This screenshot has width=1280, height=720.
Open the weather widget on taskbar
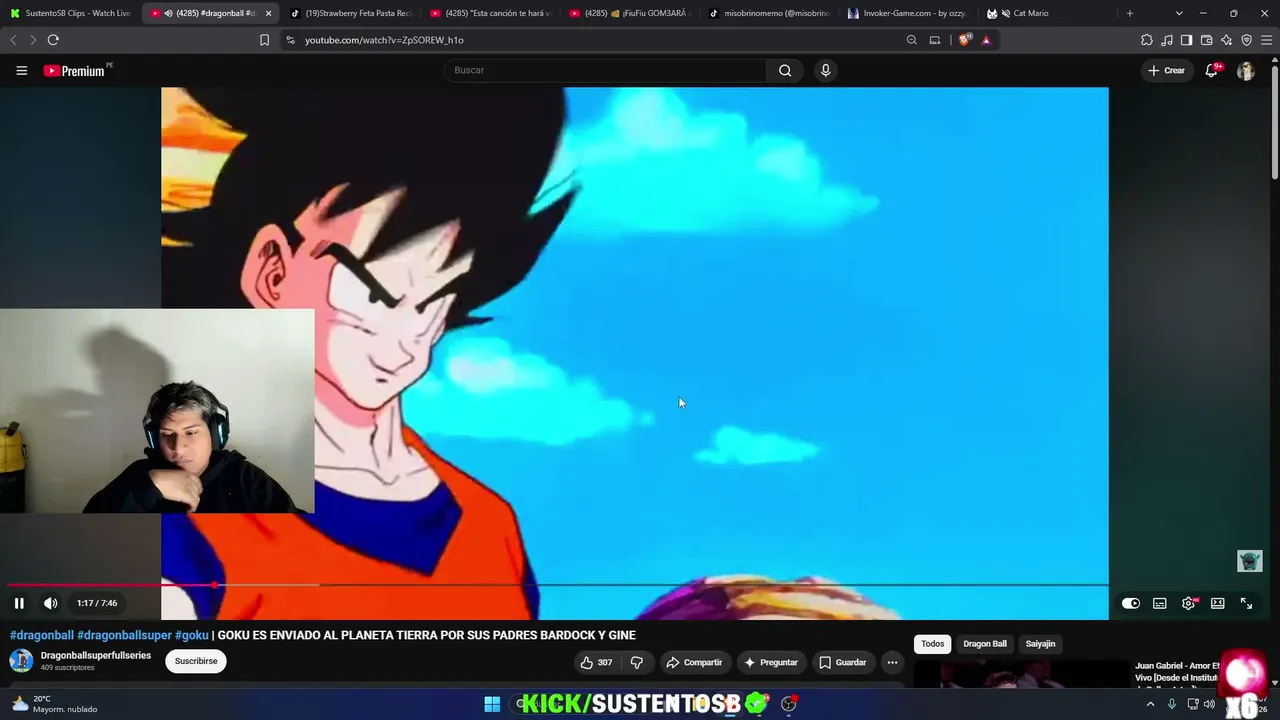pos(55,704)
